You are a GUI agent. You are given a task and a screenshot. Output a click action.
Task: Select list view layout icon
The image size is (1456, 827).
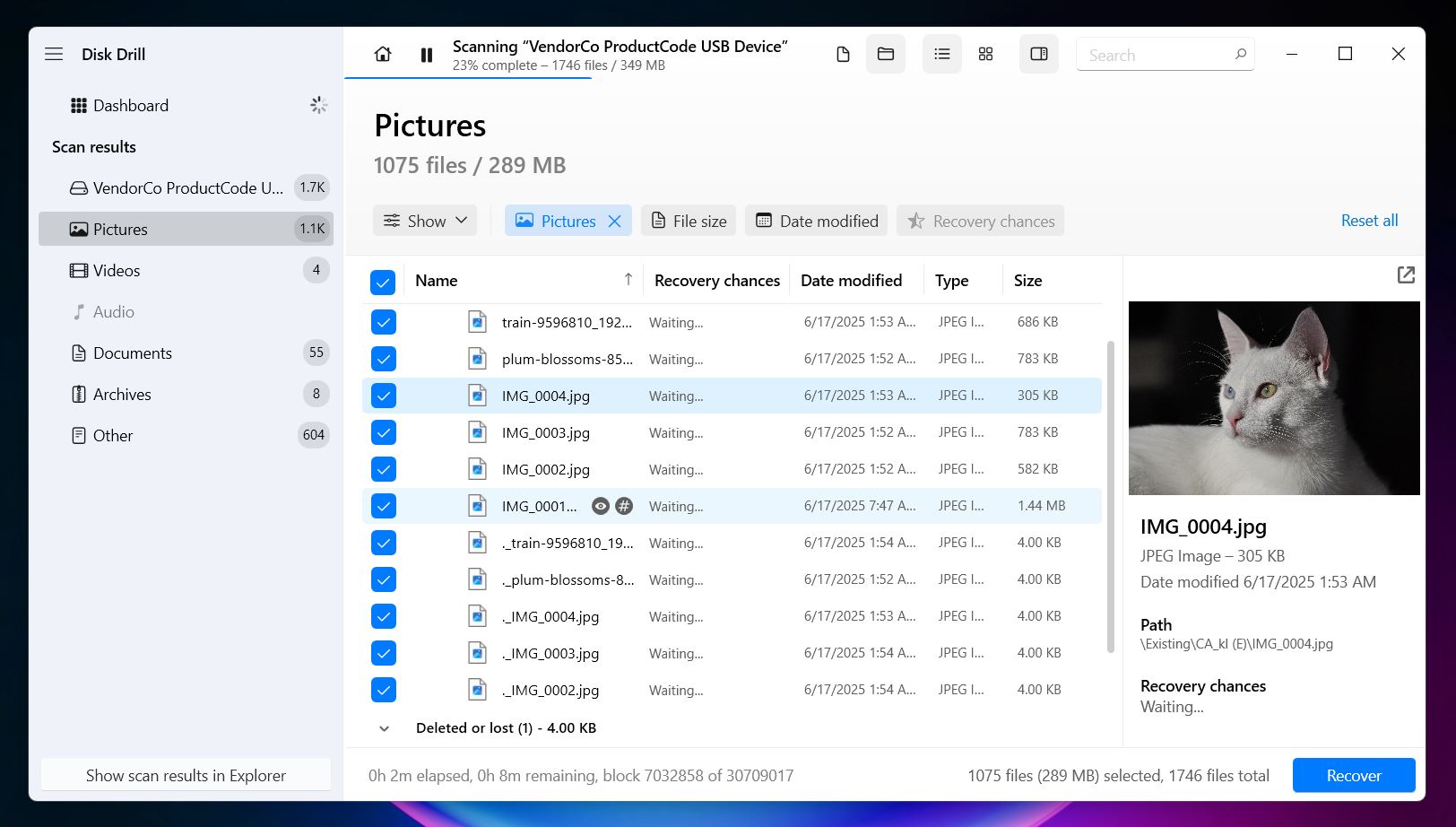942,54
